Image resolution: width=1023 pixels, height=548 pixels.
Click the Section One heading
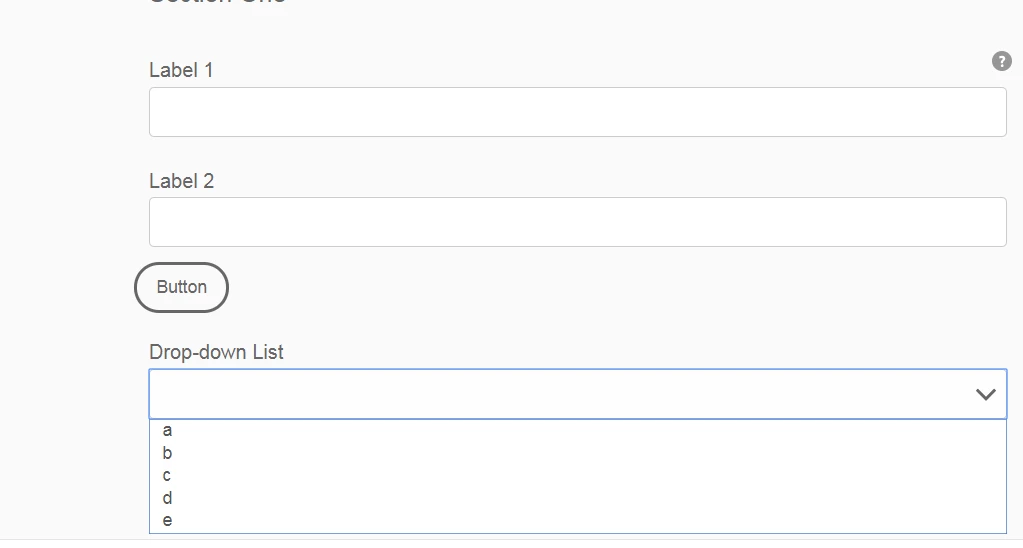point(217,2)
